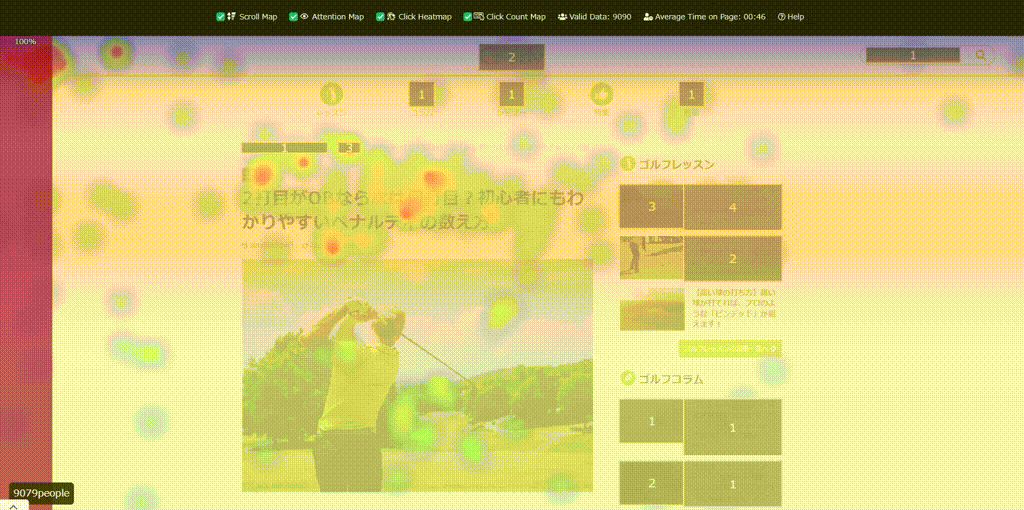Click the Scroll Map icon in toolbar
Image resolution: width=1024 pixels, height=510 pixels.
coord(231,16)
